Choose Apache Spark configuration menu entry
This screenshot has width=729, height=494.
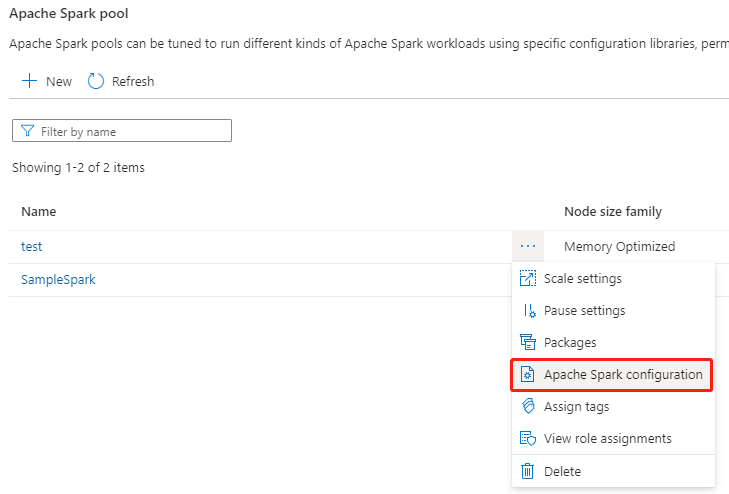622,375
